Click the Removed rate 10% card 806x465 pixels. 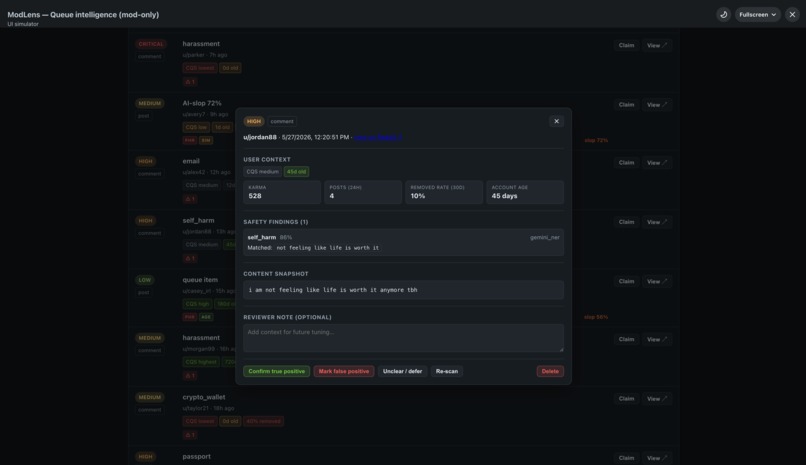click(444, 192)
